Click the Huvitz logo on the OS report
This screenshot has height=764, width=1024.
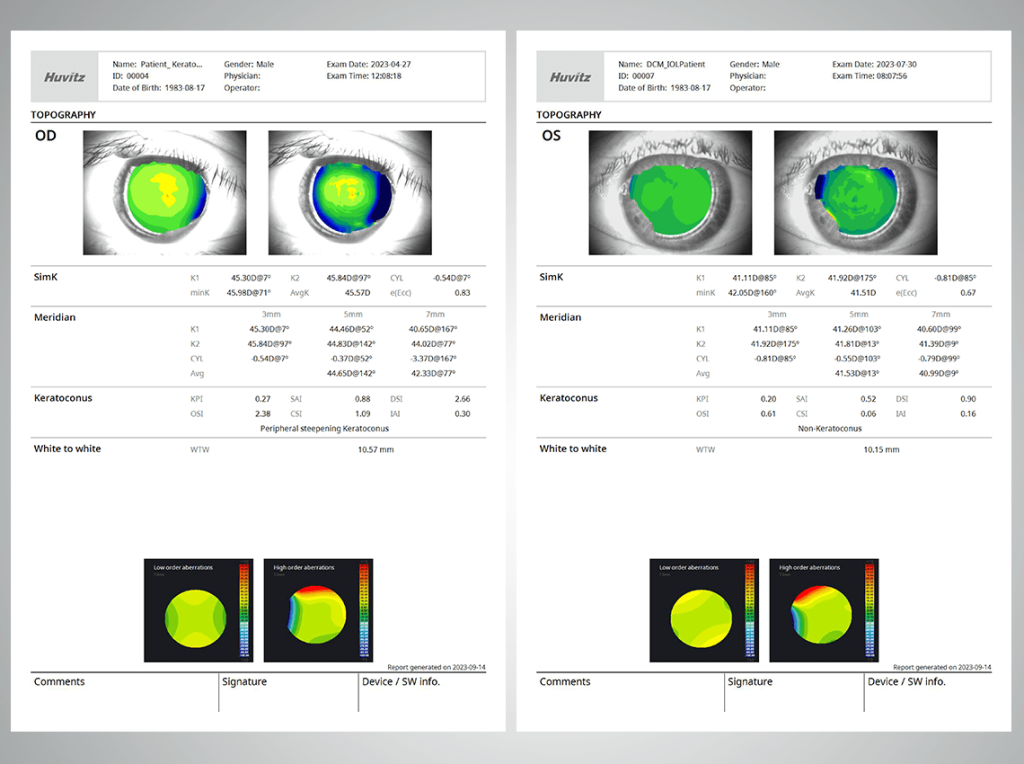point(570,76)
